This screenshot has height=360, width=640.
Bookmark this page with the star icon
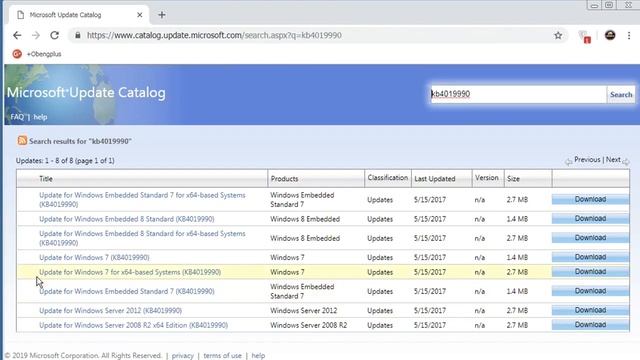point(558,36)
